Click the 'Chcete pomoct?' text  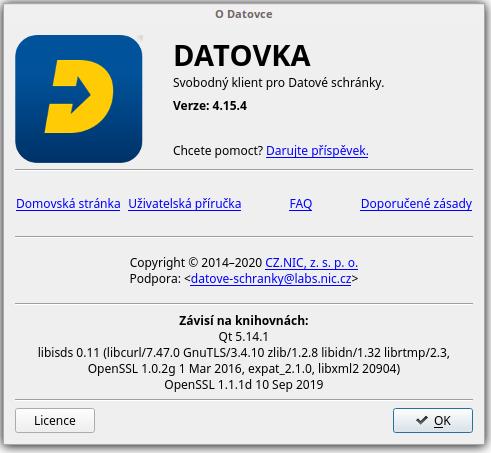click(x=218, y=151)
